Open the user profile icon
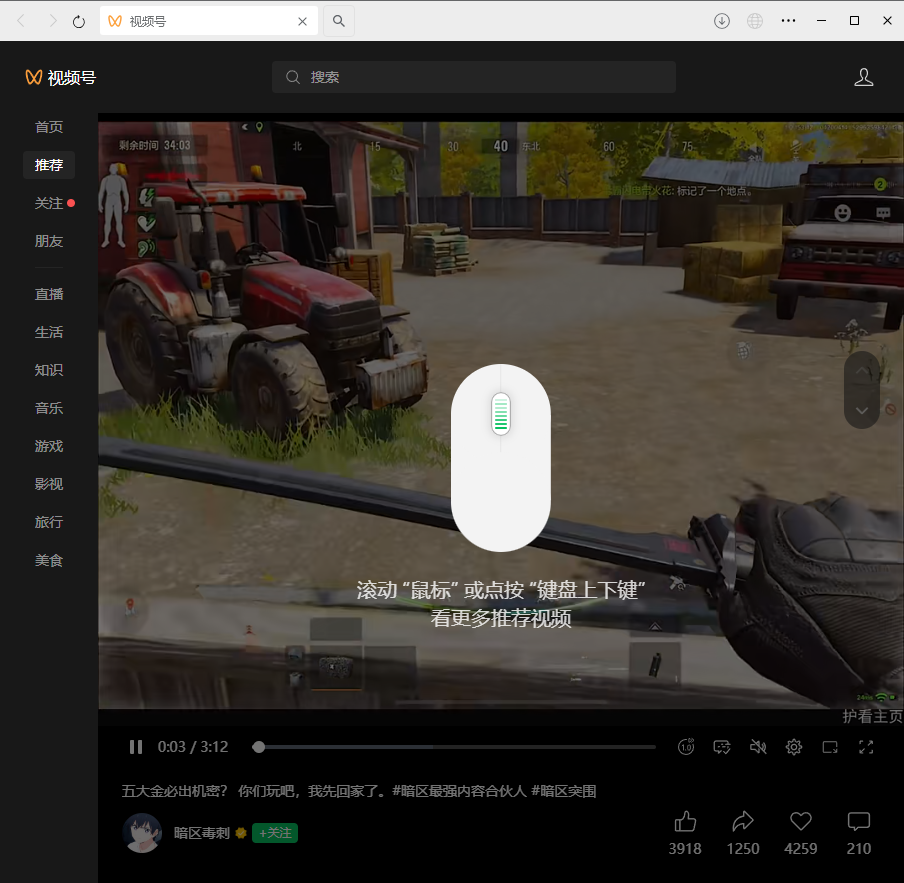 pos(864,77)
